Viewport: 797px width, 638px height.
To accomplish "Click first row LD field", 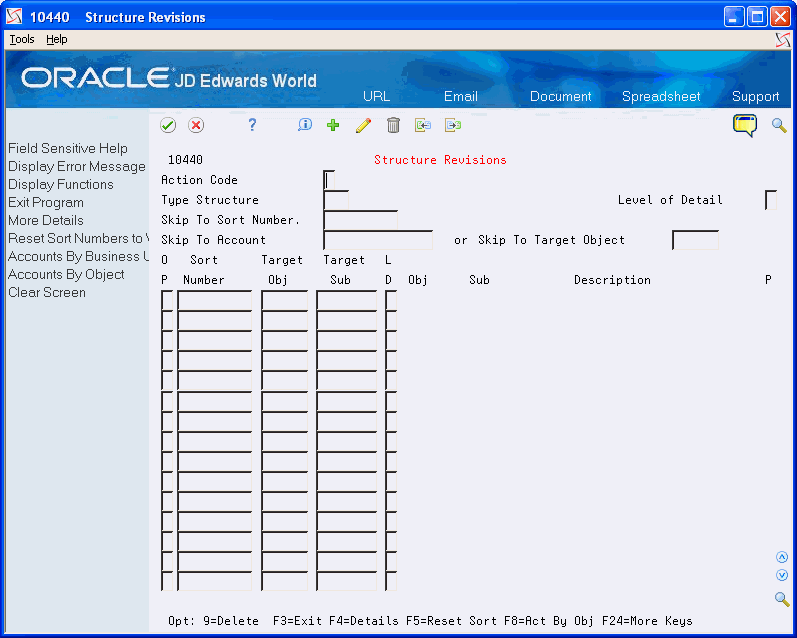I will tap(390, 300).
